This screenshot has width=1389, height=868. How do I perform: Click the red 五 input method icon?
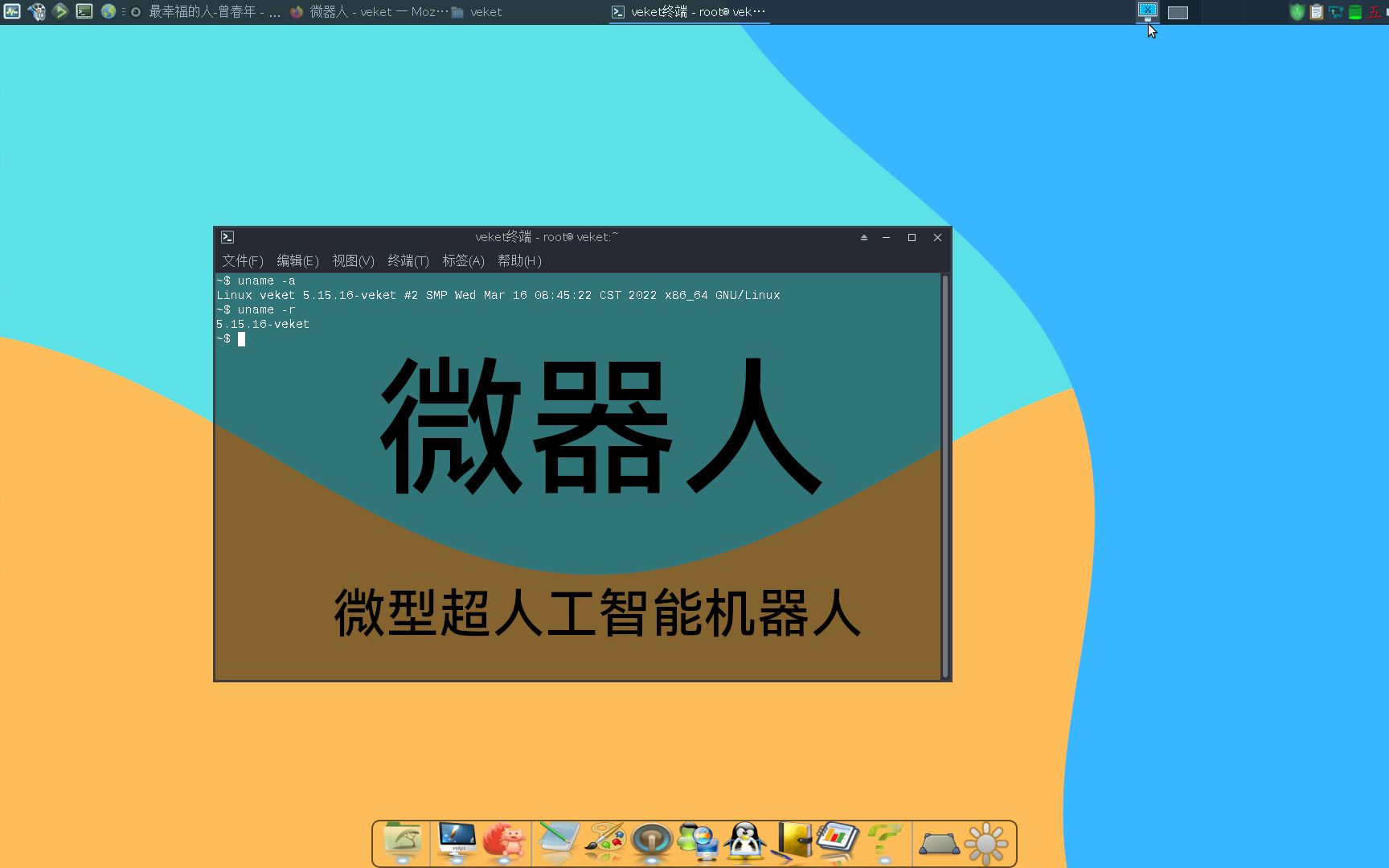(x=1375, y=12)
